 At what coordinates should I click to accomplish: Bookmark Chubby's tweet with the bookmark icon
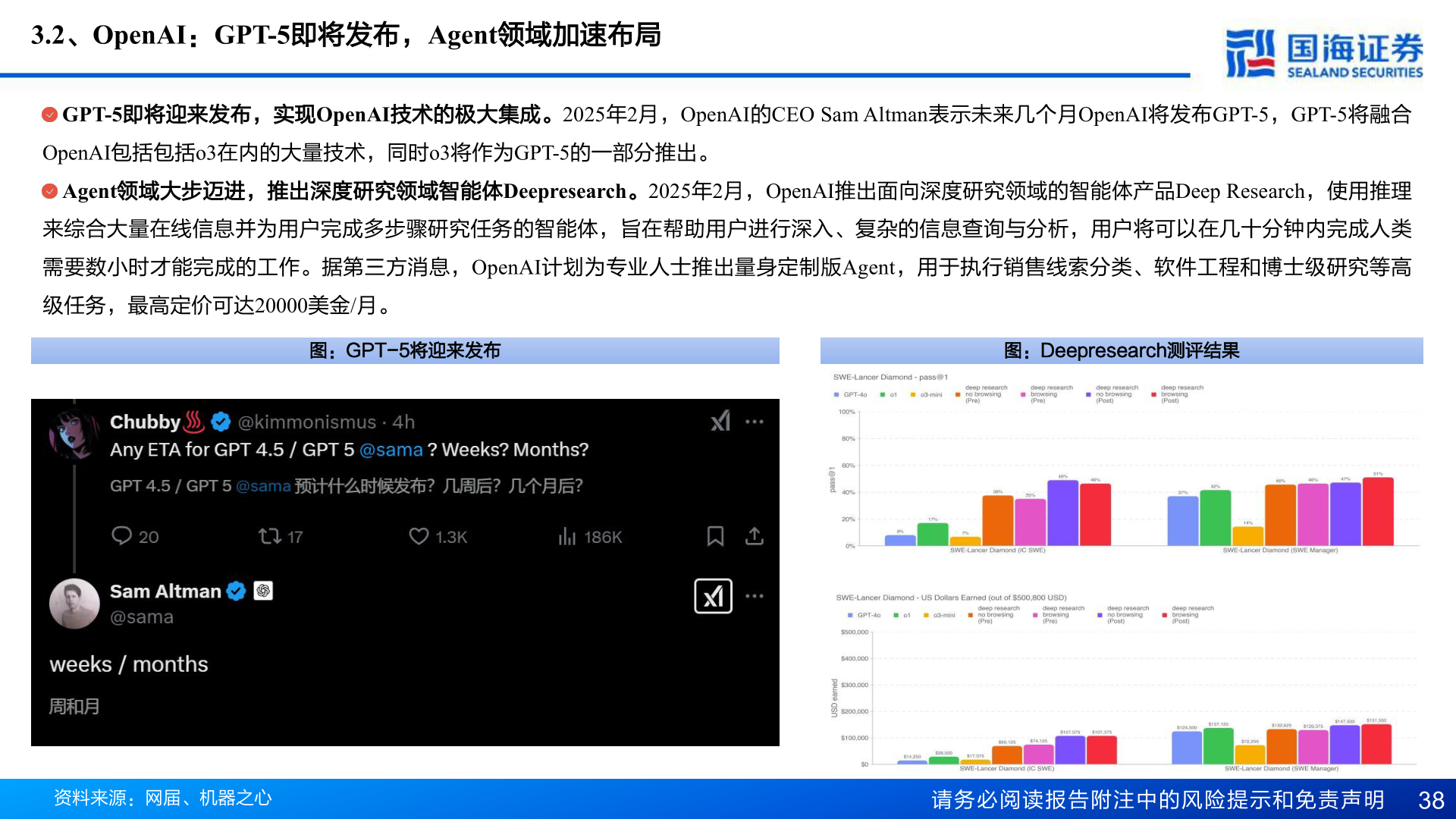tap(715, 536)
